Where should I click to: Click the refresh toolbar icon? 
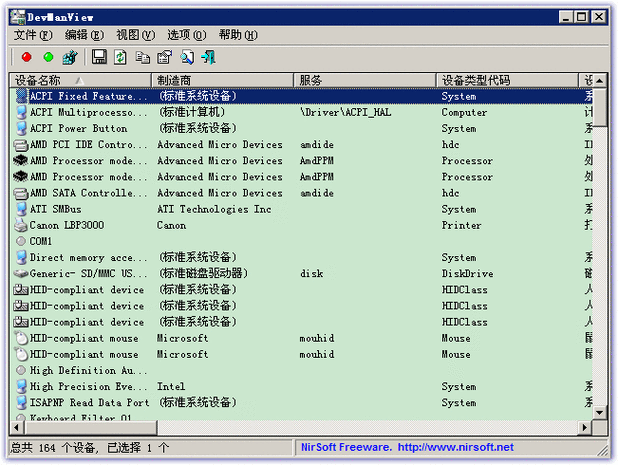pos(120,58)
